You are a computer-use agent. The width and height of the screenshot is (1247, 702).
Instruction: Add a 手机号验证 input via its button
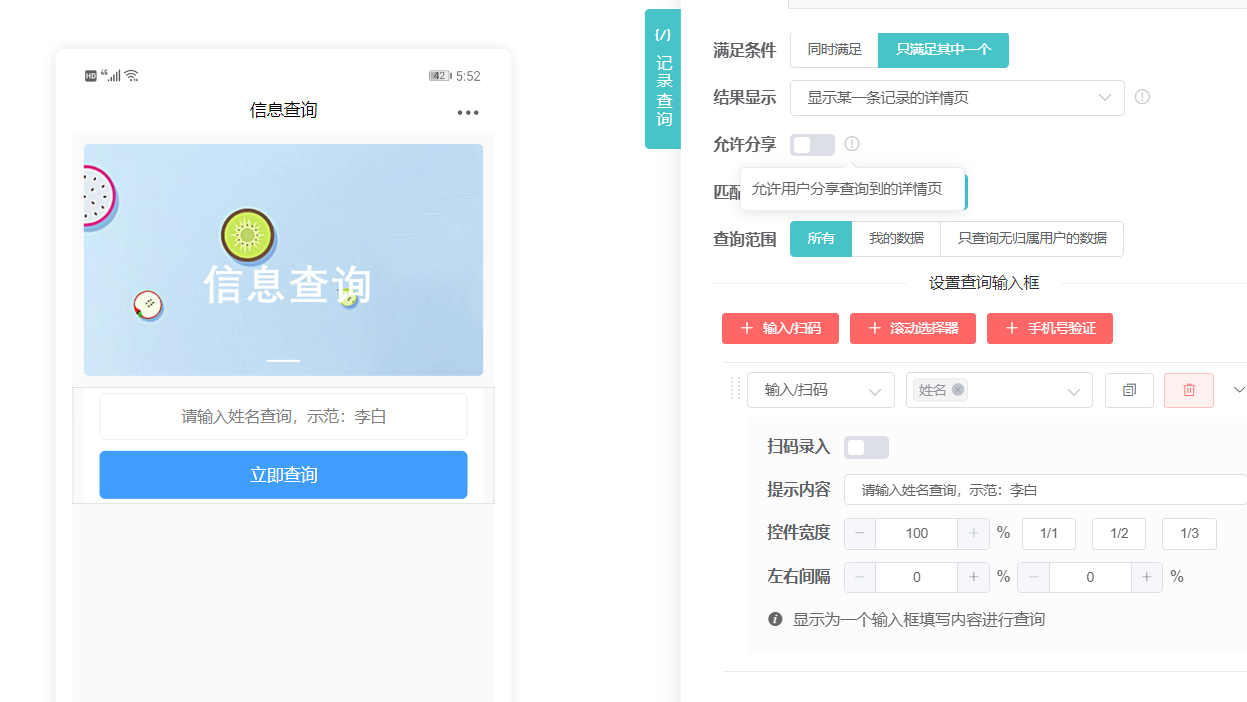[1050, 328]
